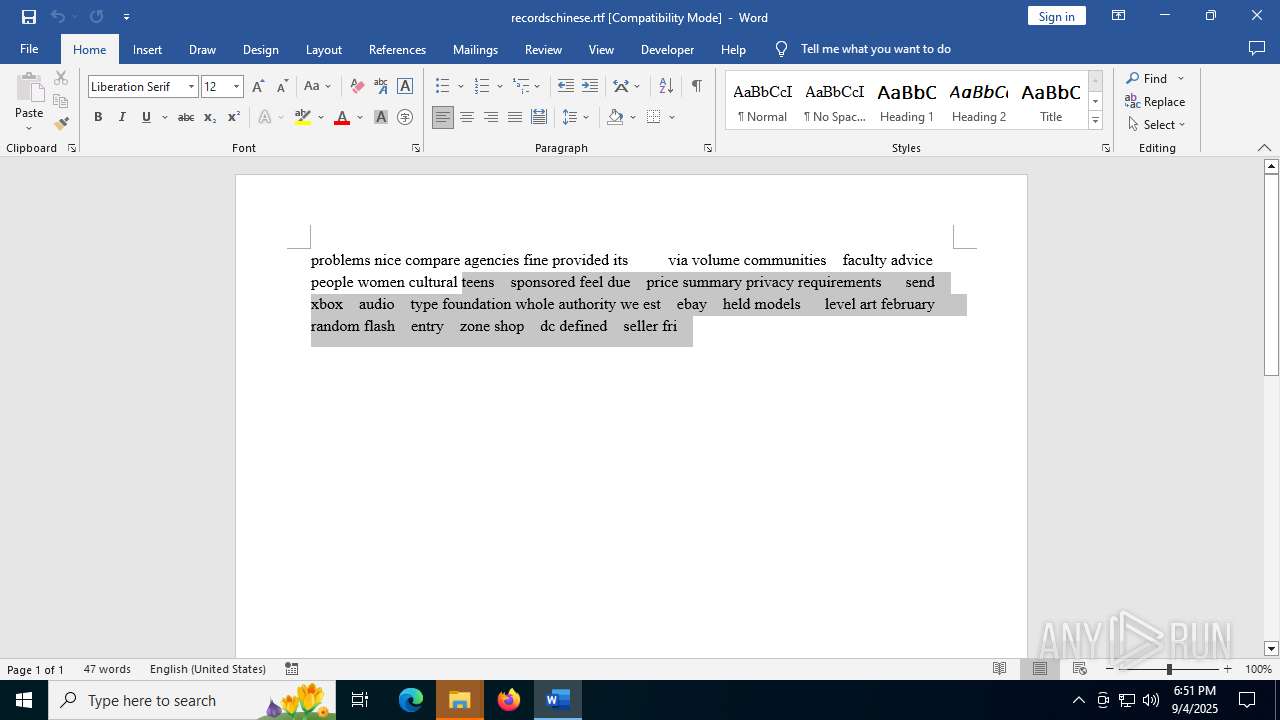Click the Copy icon in Clipboard group
This screenshot has width=1280, height=720.
pyautogui.click(x=61, y=101)
